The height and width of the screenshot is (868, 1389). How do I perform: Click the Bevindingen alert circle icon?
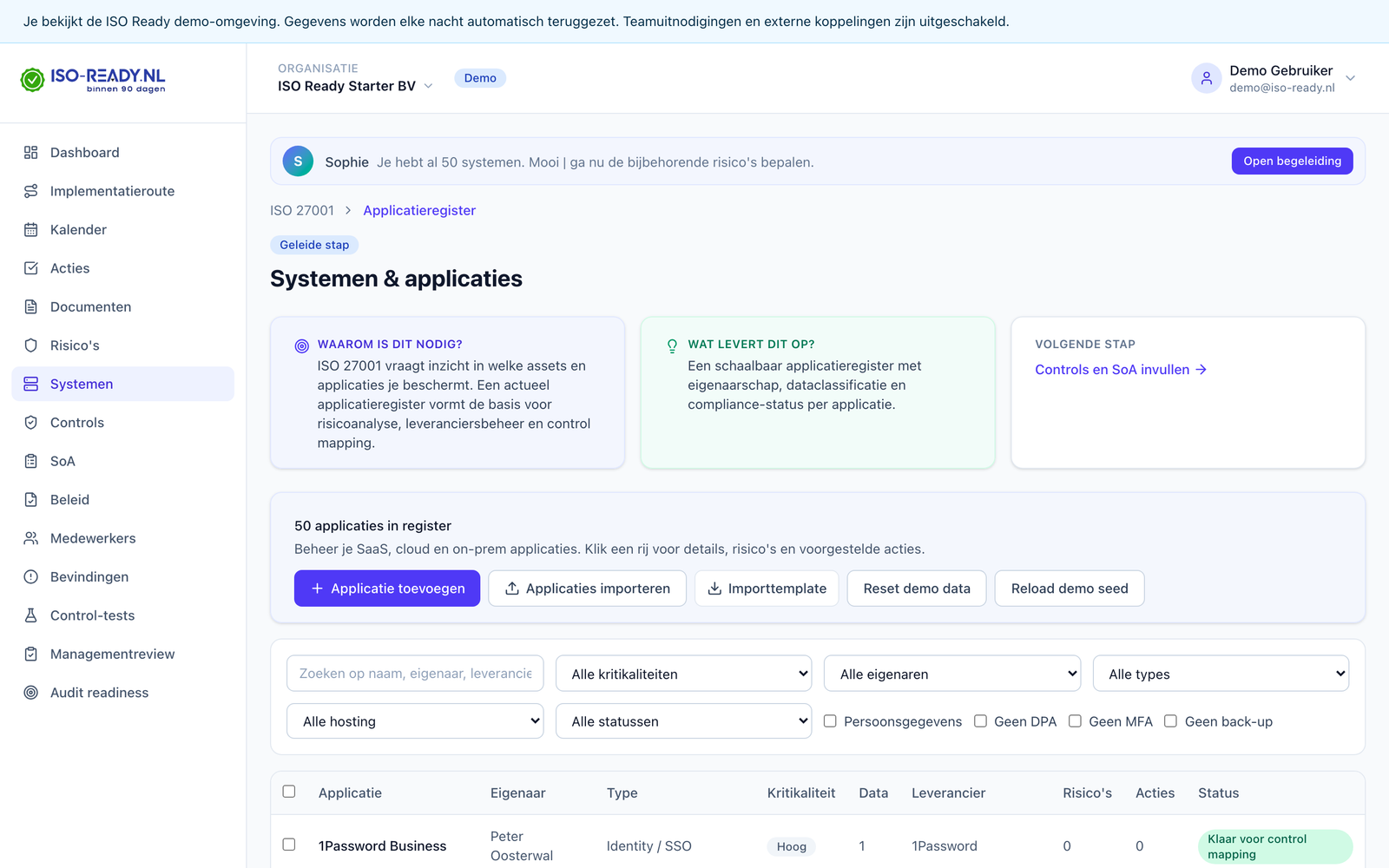pyautogui.click(x=31, y=577)
